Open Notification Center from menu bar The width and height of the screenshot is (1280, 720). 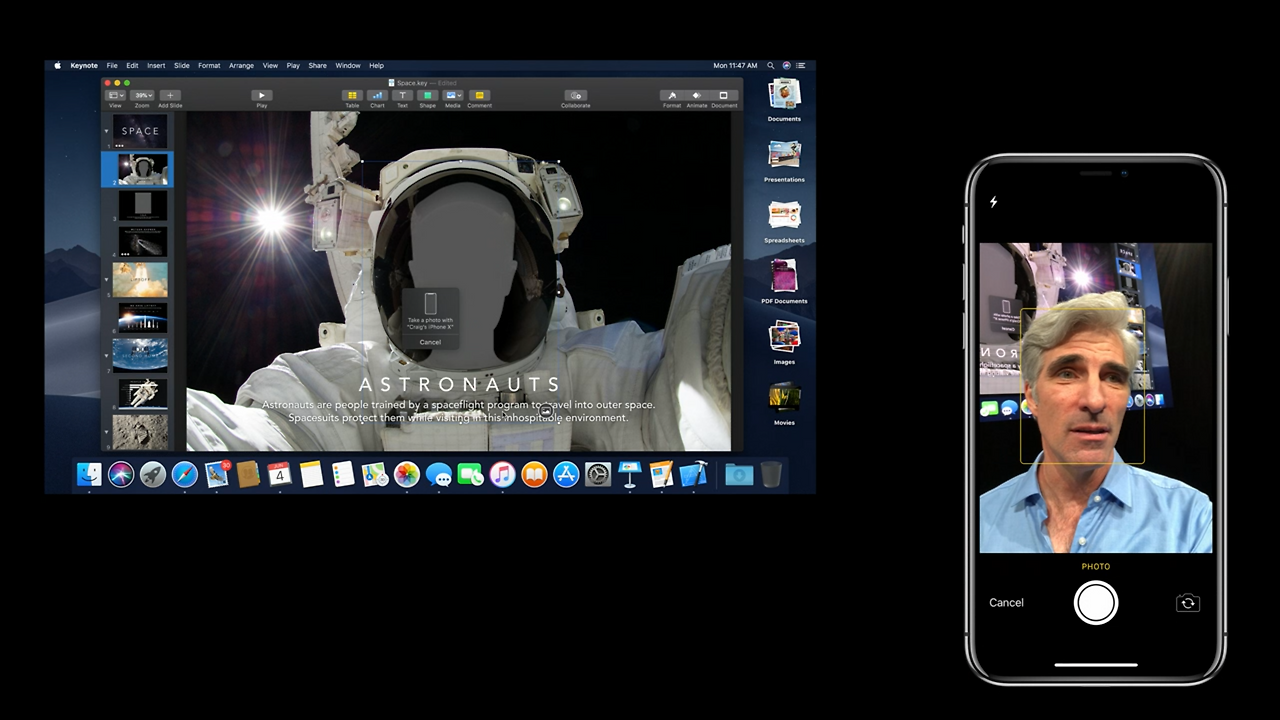801,66
